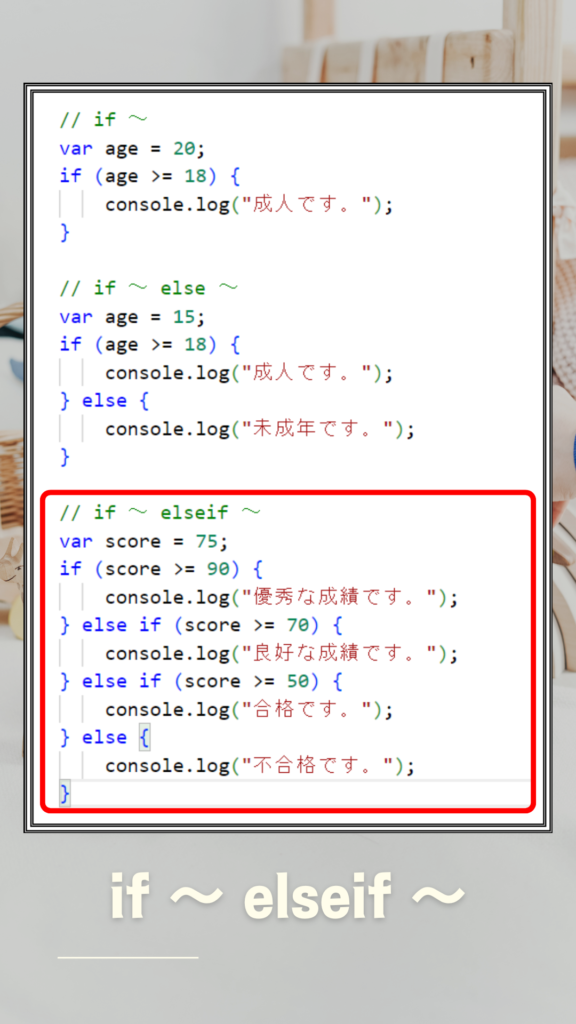Click the "else if (score >= 50)" line
Screen dimensions: 576x1024
click(201, 682)
